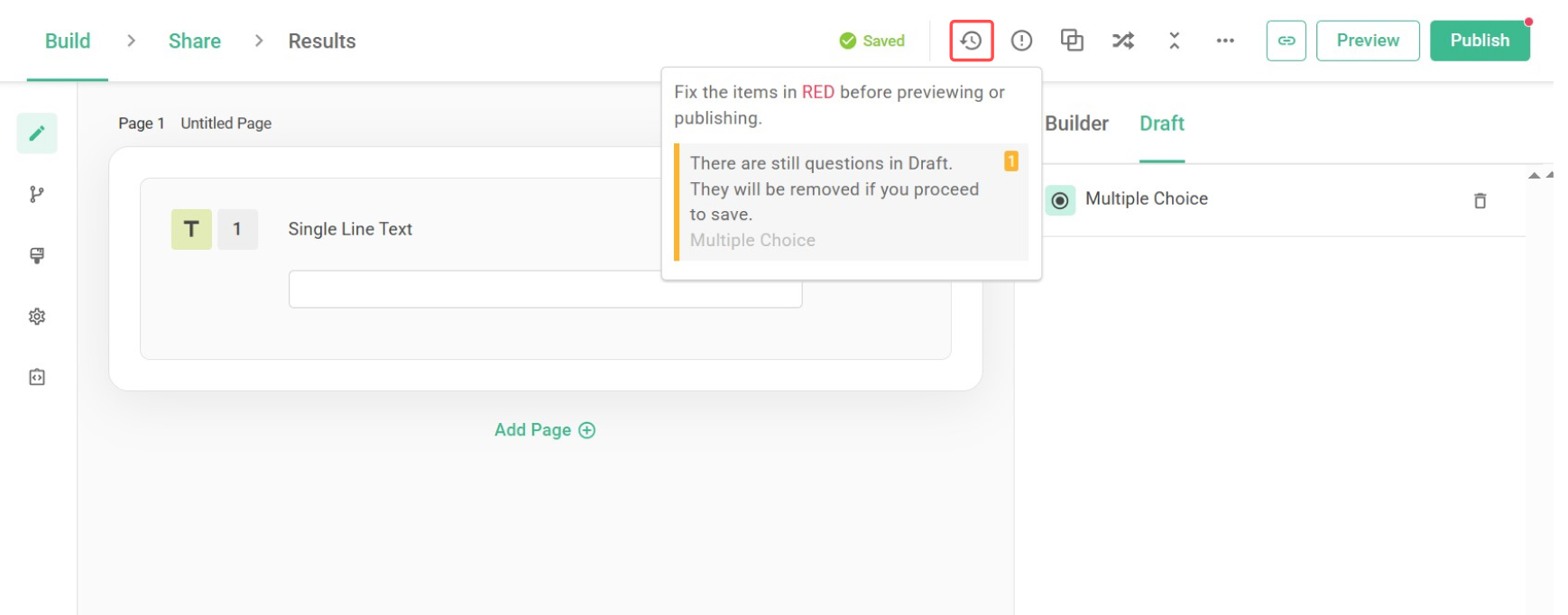Viewport: 1568px width, 615px height.
Task: Switch to the Build tab
Action: (68, 41)
